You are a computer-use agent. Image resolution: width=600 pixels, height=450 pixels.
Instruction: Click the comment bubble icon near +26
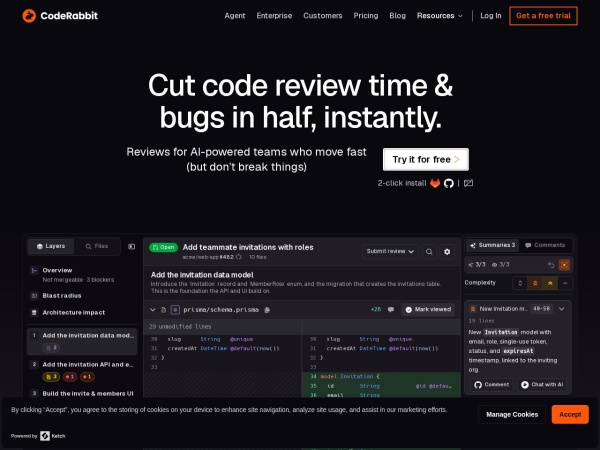pos(391,310)
